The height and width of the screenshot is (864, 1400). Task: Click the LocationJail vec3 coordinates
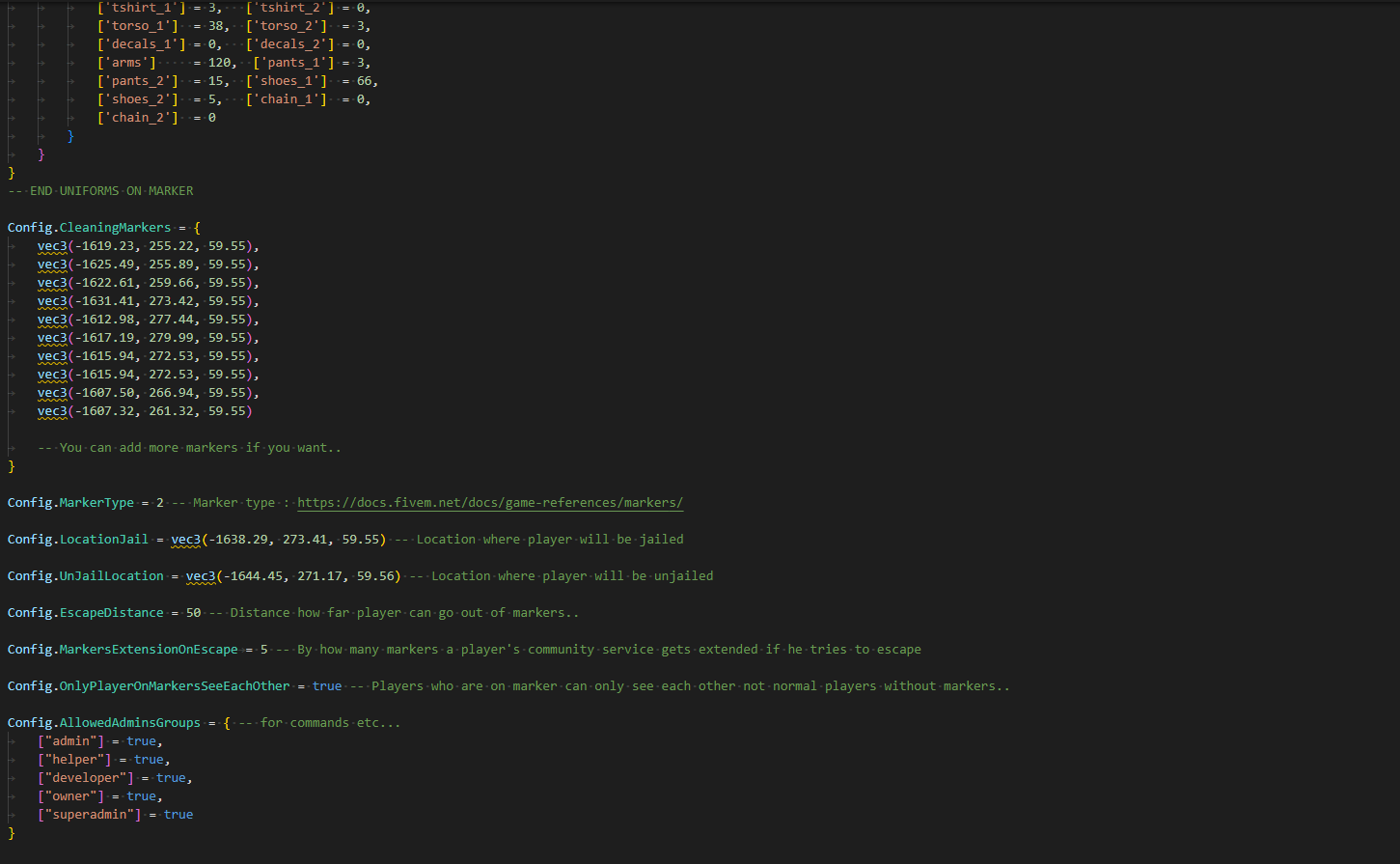click(x=279, y=540)
